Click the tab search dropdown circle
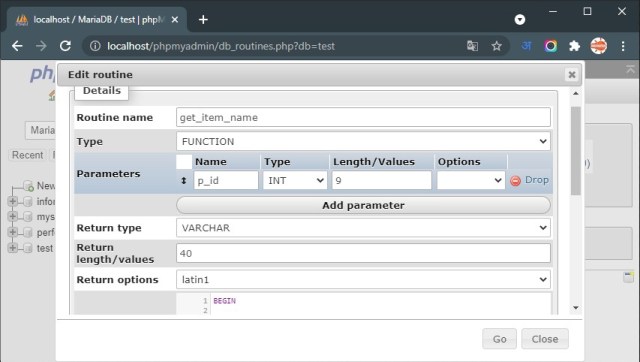This screenshot has width=640, height=362. pos(520,20)
